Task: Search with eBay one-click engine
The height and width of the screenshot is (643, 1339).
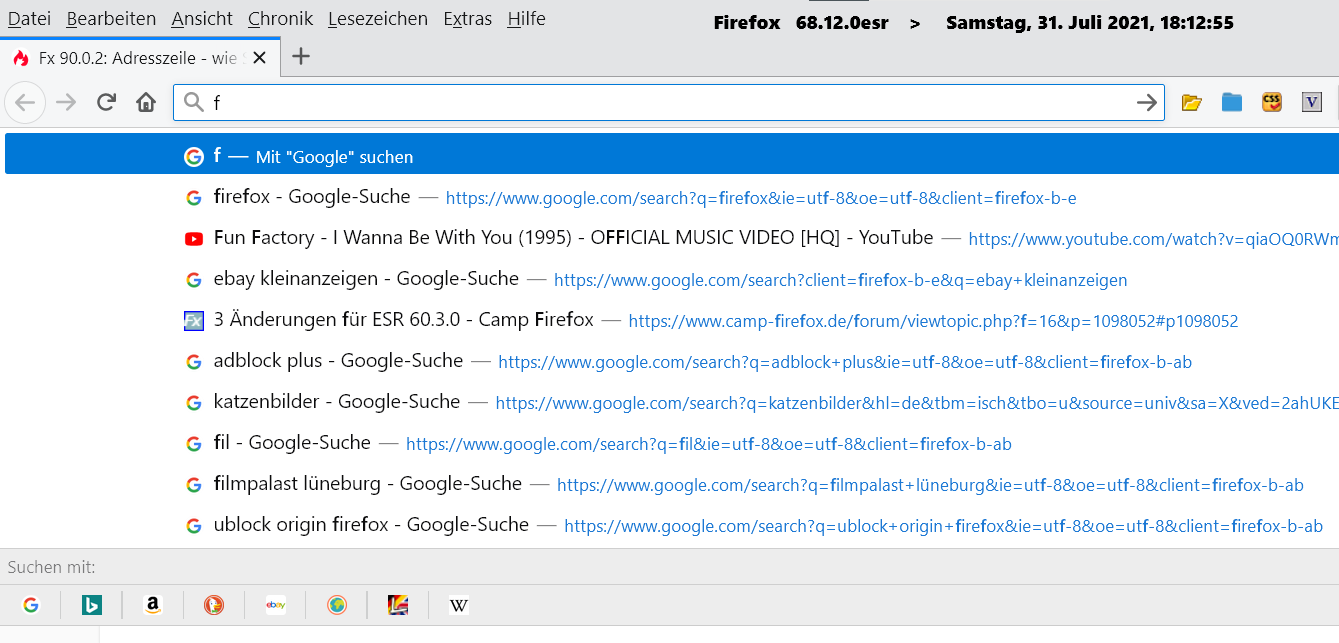Action: click(x=275, y=605)
